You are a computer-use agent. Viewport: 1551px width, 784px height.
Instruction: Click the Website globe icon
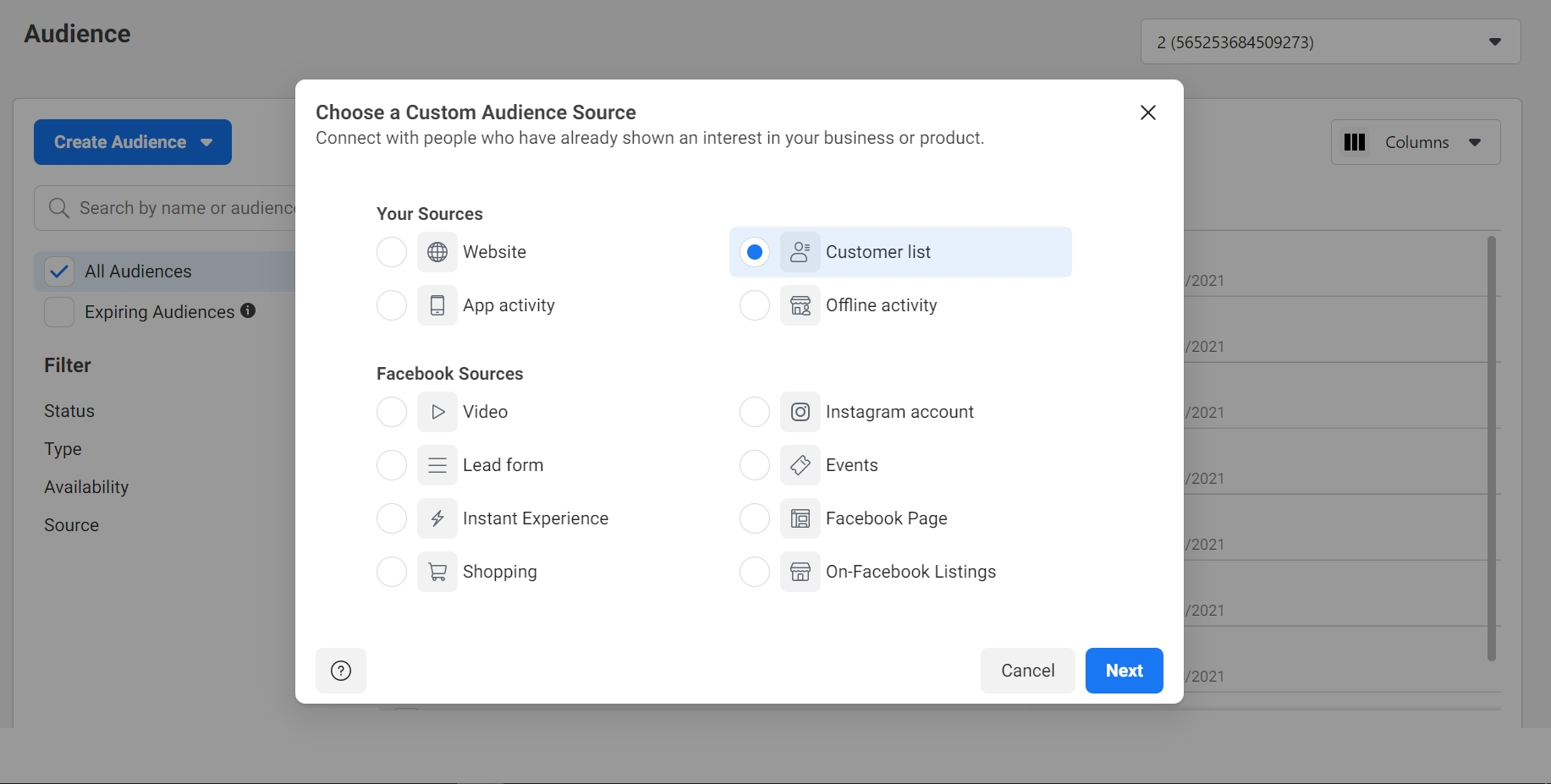tap(437, 252)
